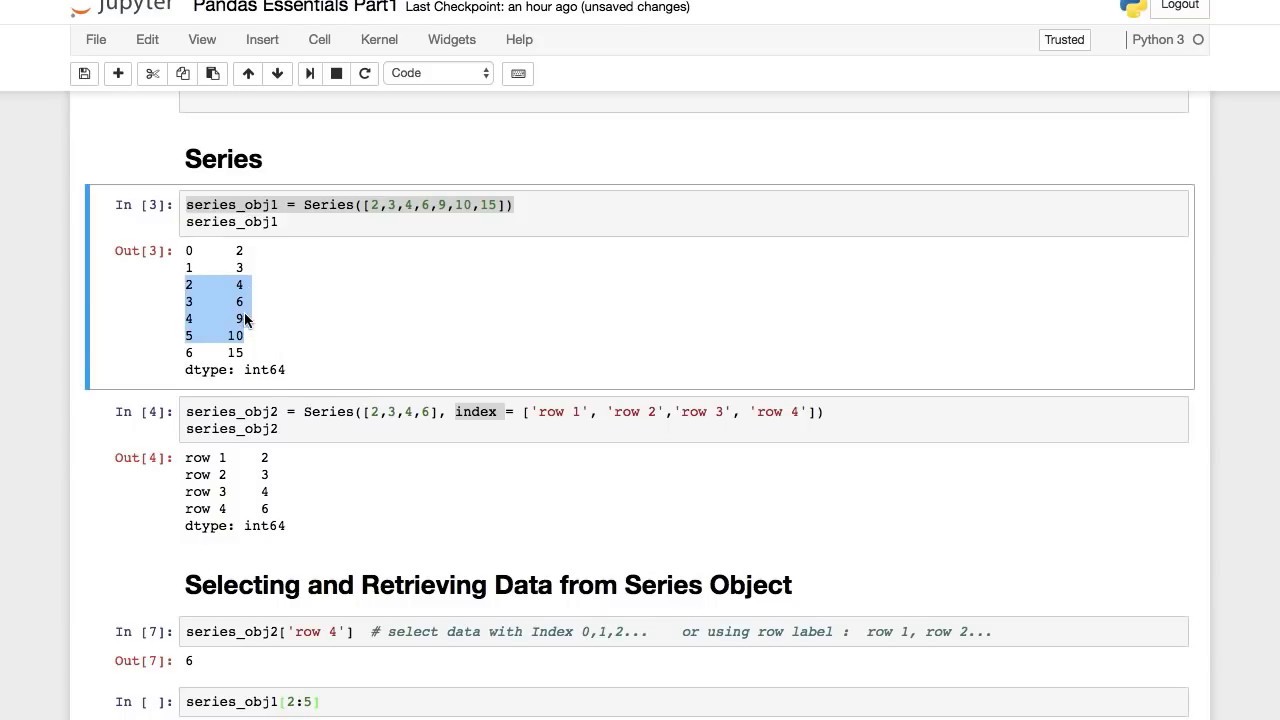Click the dtype: int64 text under Out[3]

[235, 370]
